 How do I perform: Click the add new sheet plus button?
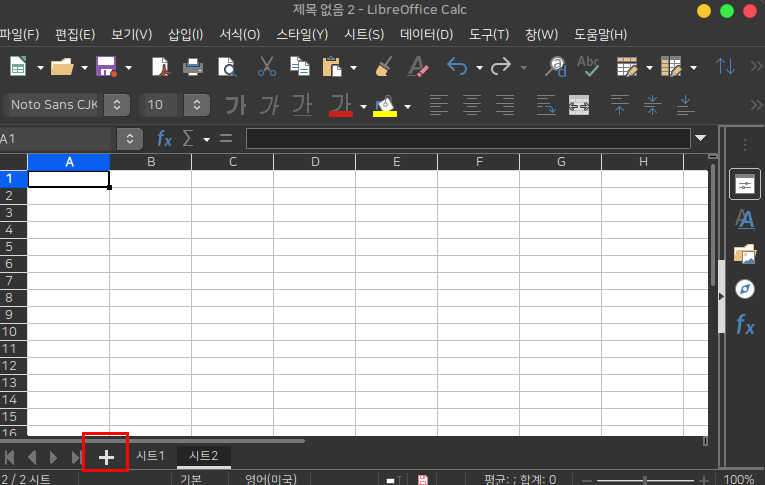point(106,457)
